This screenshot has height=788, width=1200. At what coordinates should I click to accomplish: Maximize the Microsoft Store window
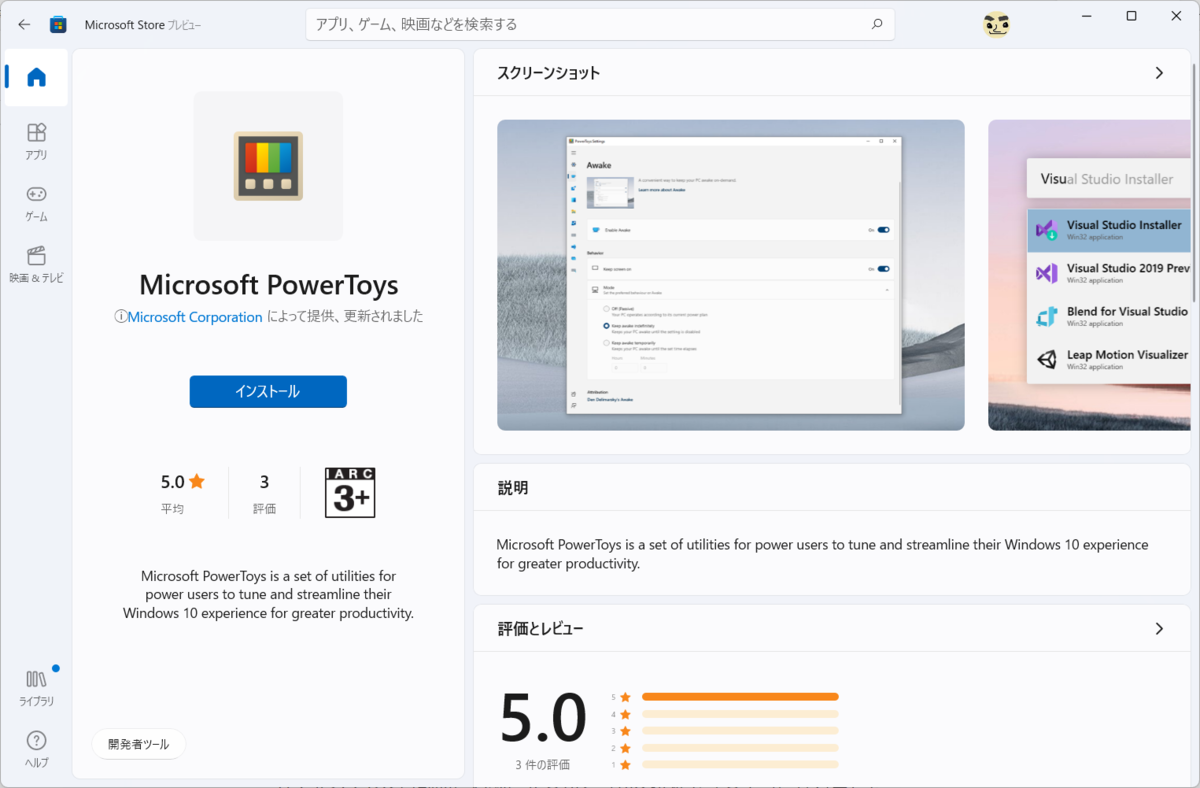[x=1131, y=16]
